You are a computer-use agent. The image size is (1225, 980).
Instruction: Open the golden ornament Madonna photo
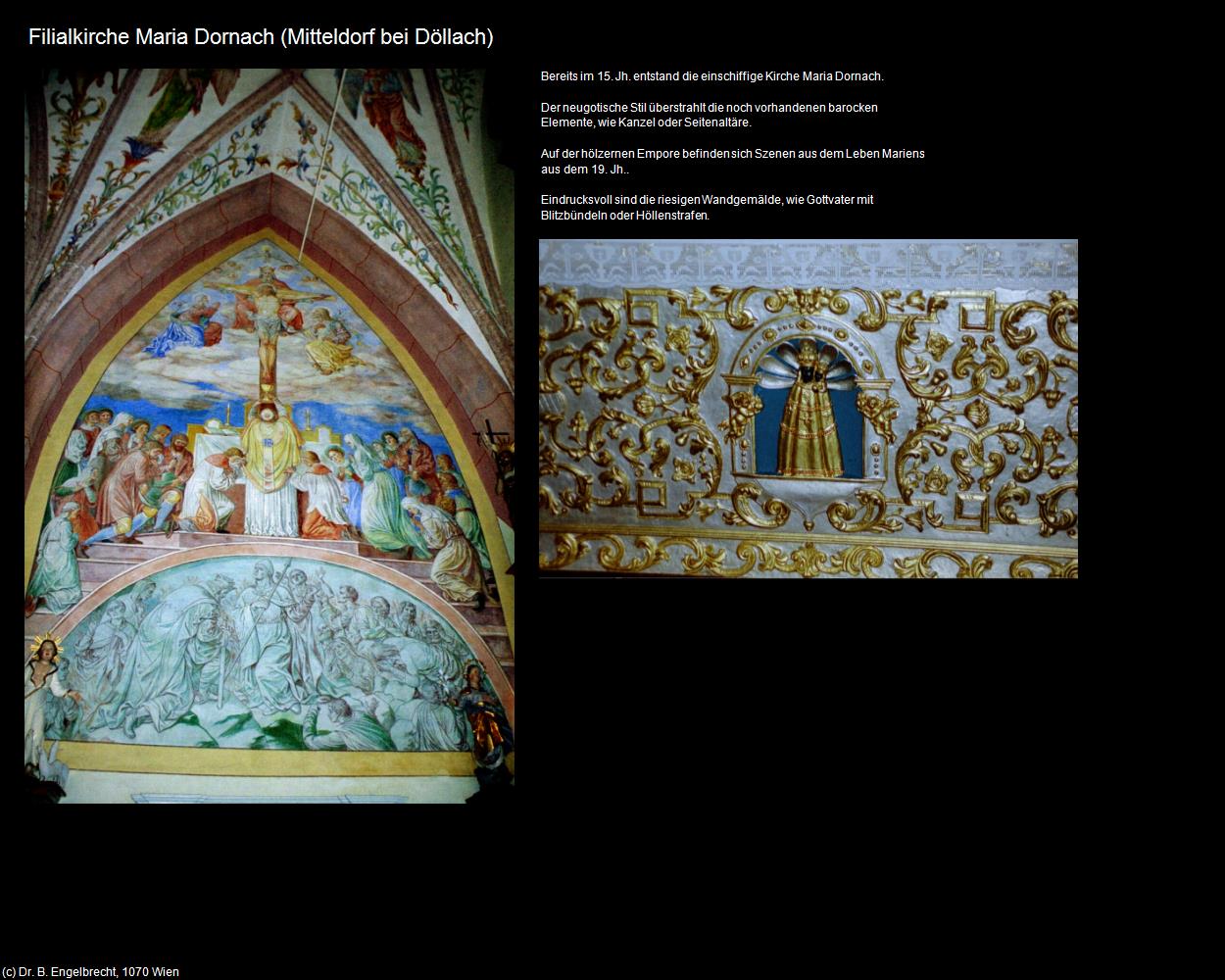pos(808,409)
